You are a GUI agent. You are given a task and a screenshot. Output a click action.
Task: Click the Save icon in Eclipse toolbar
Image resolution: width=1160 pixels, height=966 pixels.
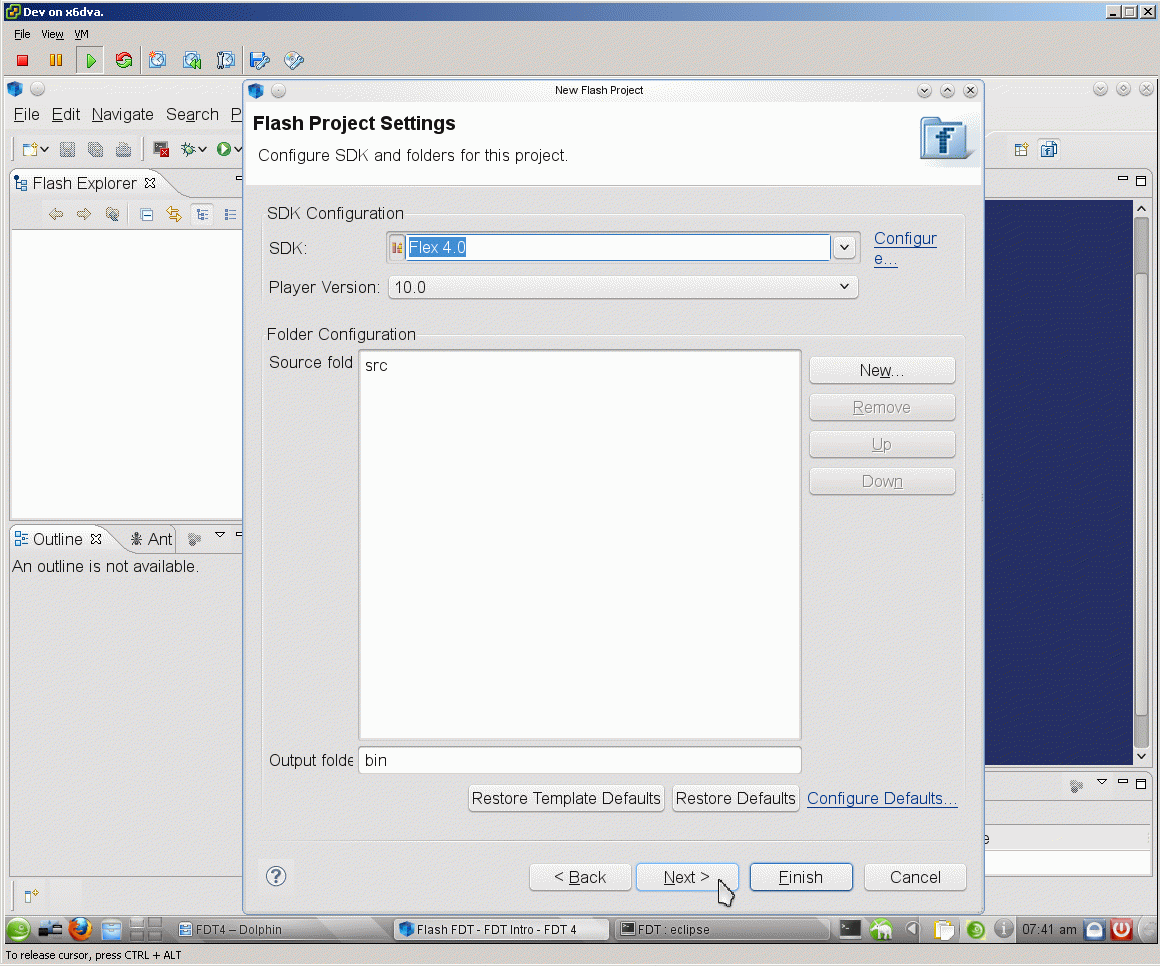pos(67,149)
